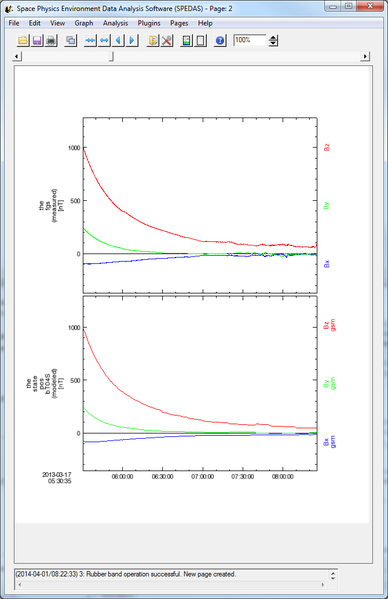Open the View menu
388x599 pixels.
tap(57, 23)
